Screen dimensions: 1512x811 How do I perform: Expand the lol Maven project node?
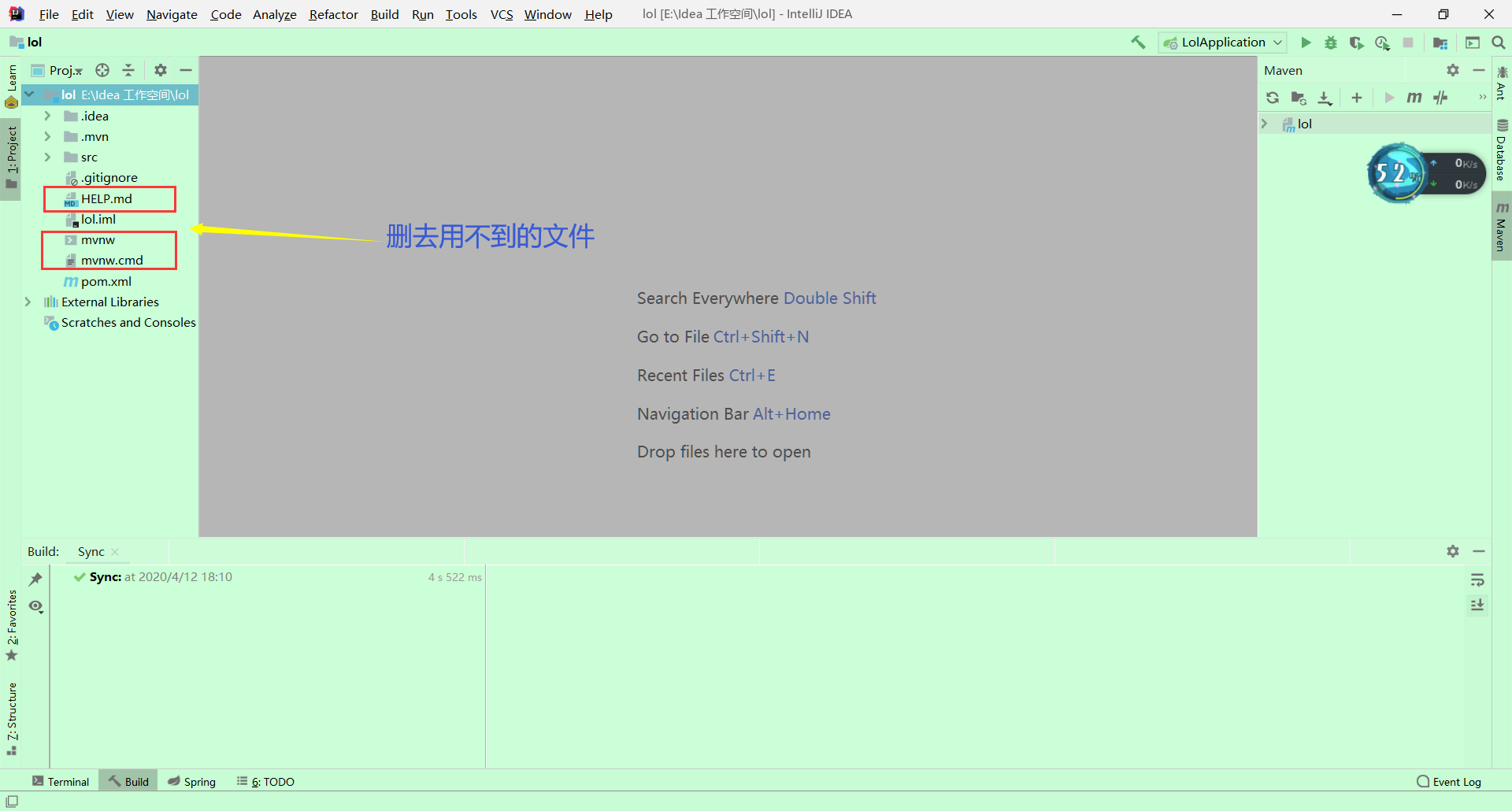1265,124
